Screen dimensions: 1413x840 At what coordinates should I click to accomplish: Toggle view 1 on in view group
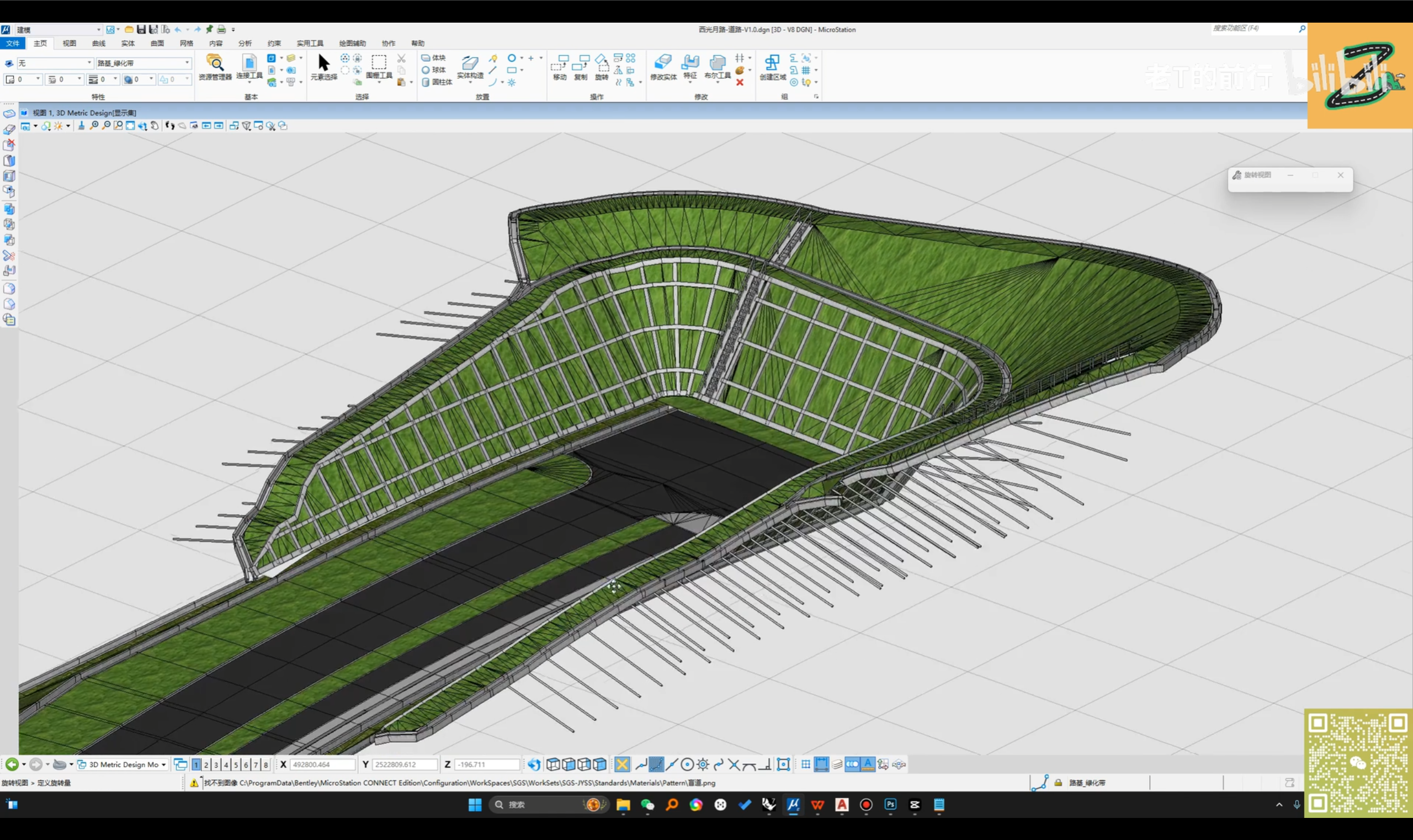[196, 765]
